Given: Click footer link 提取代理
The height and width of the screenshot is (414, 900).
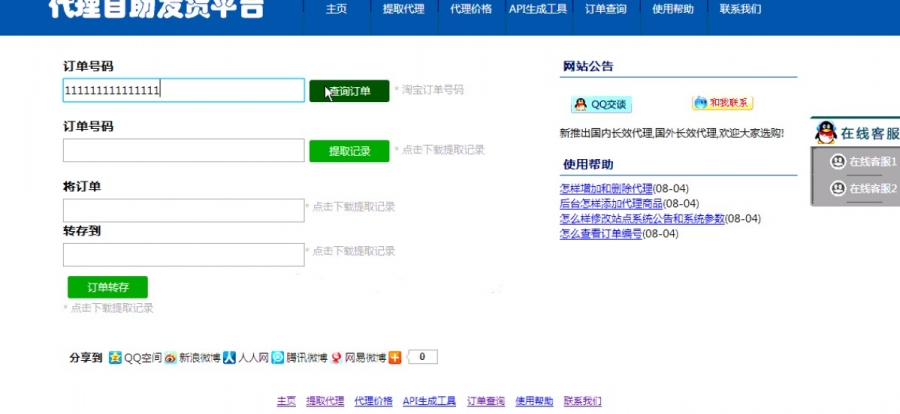Looking at the screenshot, I should pyautogui.click(x=325, y=401).
